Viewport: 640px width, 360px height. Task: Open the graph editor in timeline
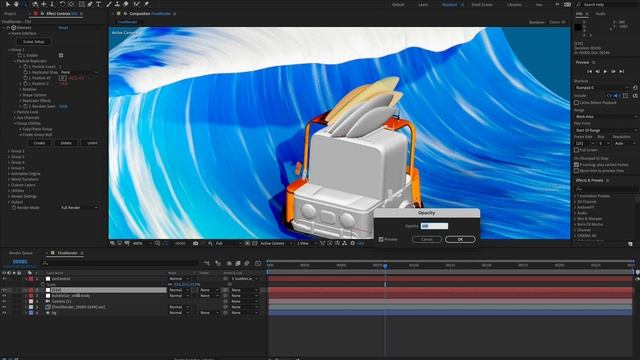coord(258,264)
